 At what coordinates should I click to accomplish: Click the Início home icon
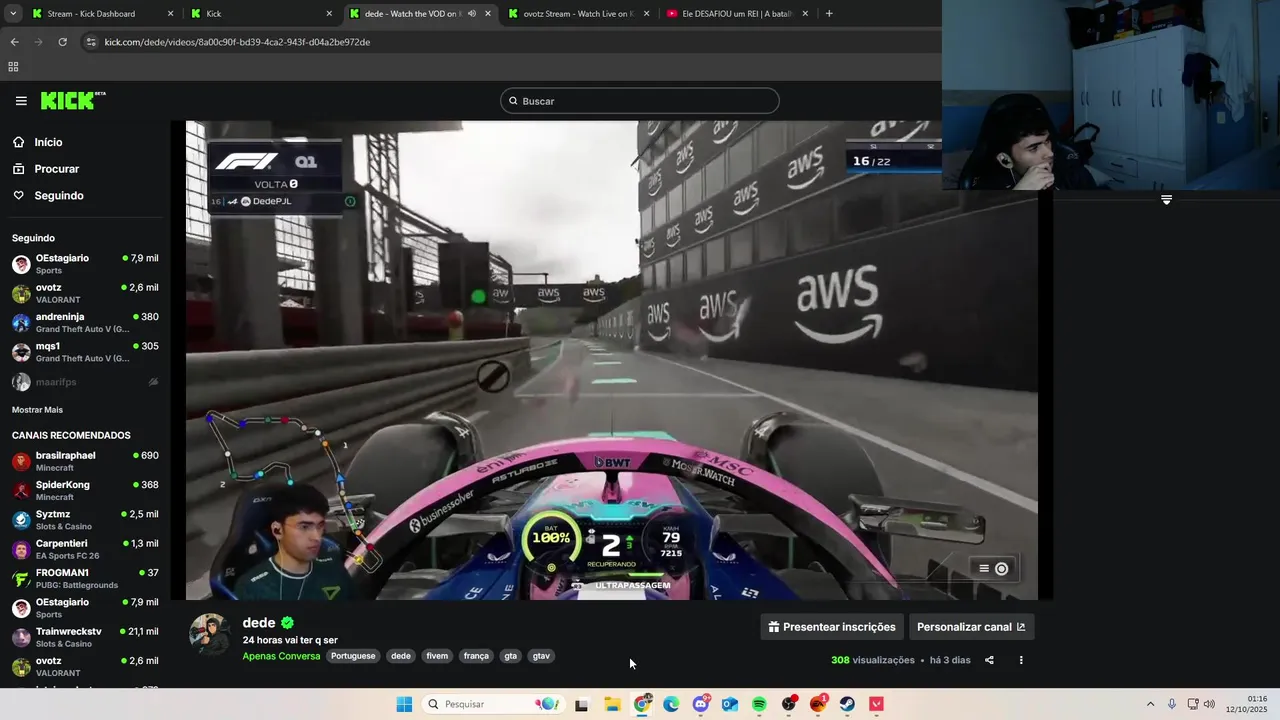19,142
